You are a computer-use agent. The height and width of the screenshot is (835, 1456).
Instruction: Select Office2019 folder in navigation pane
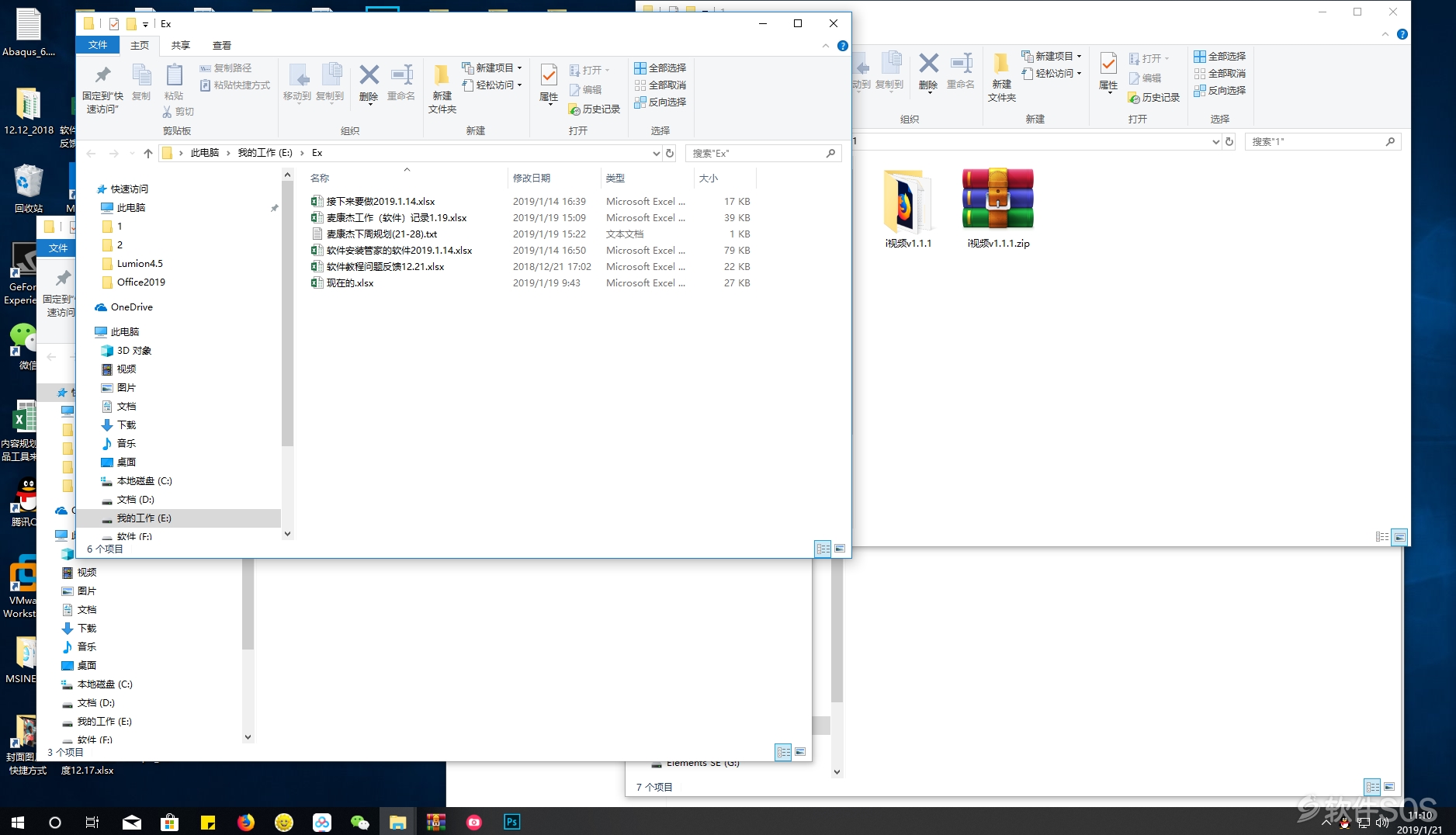(140, 282)
